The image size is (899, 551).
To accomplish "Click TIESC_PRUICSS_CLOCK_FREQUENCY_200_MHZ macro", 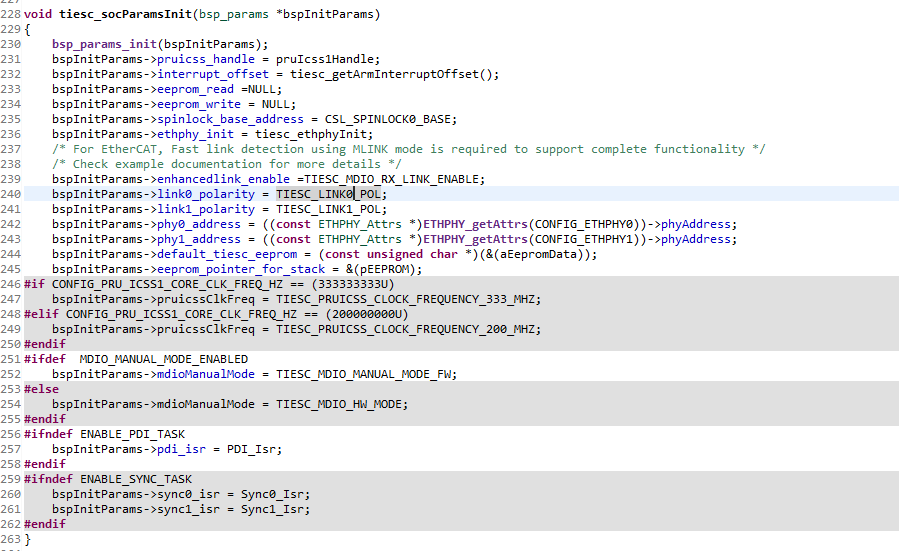I will 405,329.
